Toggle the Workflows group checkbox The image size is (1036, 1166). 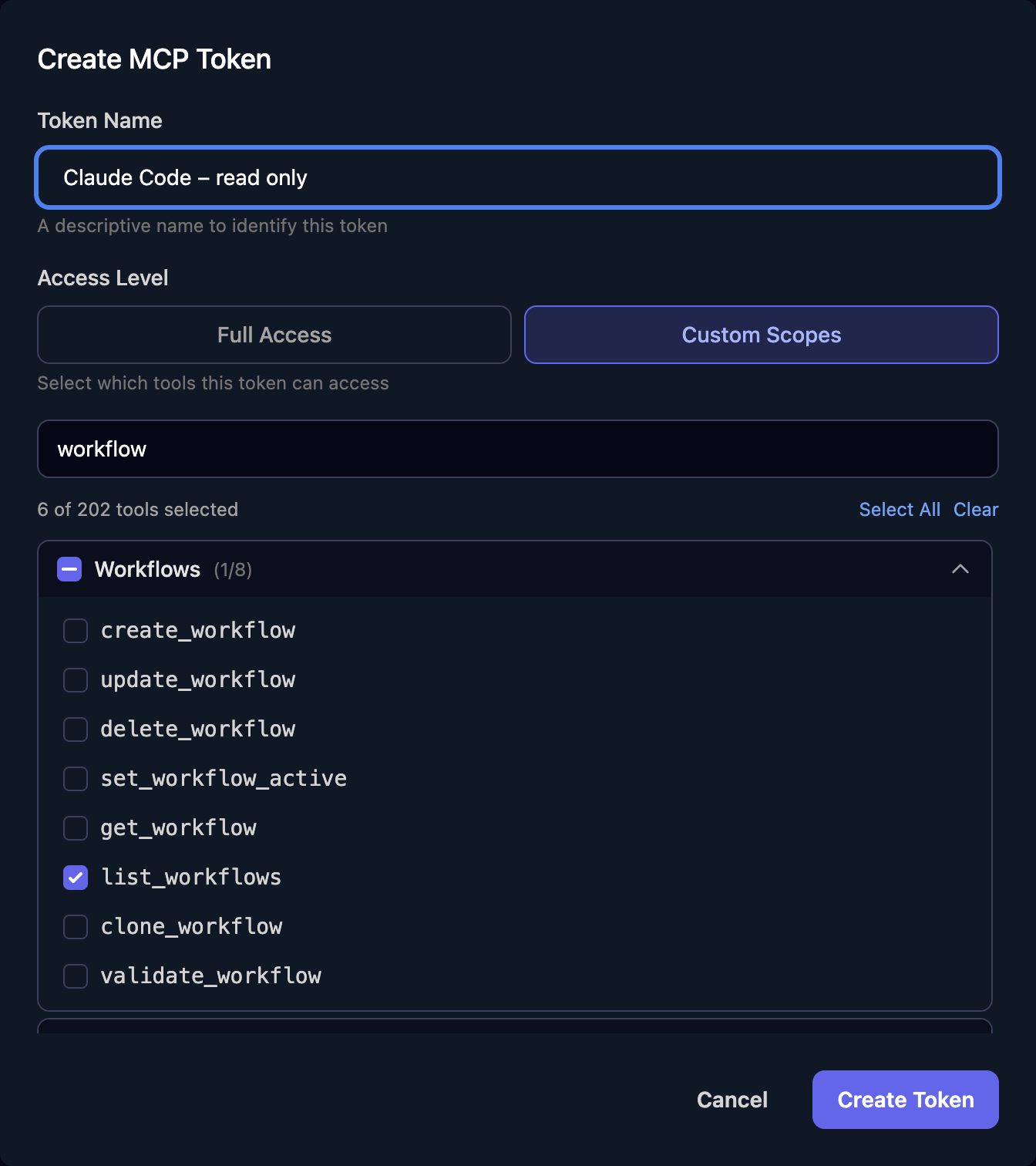69,569
